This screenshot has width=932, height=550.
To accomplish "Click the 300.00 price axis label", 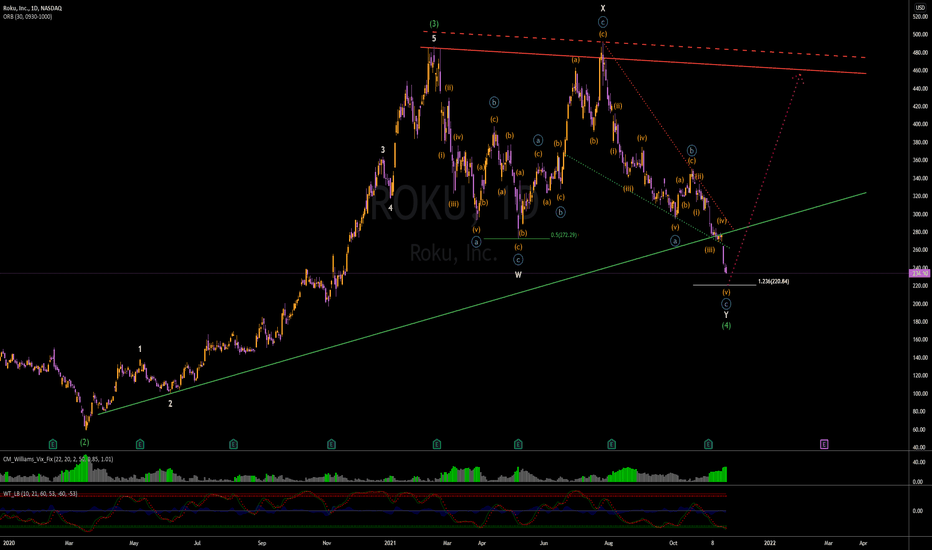I will click(x=920, y=214).
